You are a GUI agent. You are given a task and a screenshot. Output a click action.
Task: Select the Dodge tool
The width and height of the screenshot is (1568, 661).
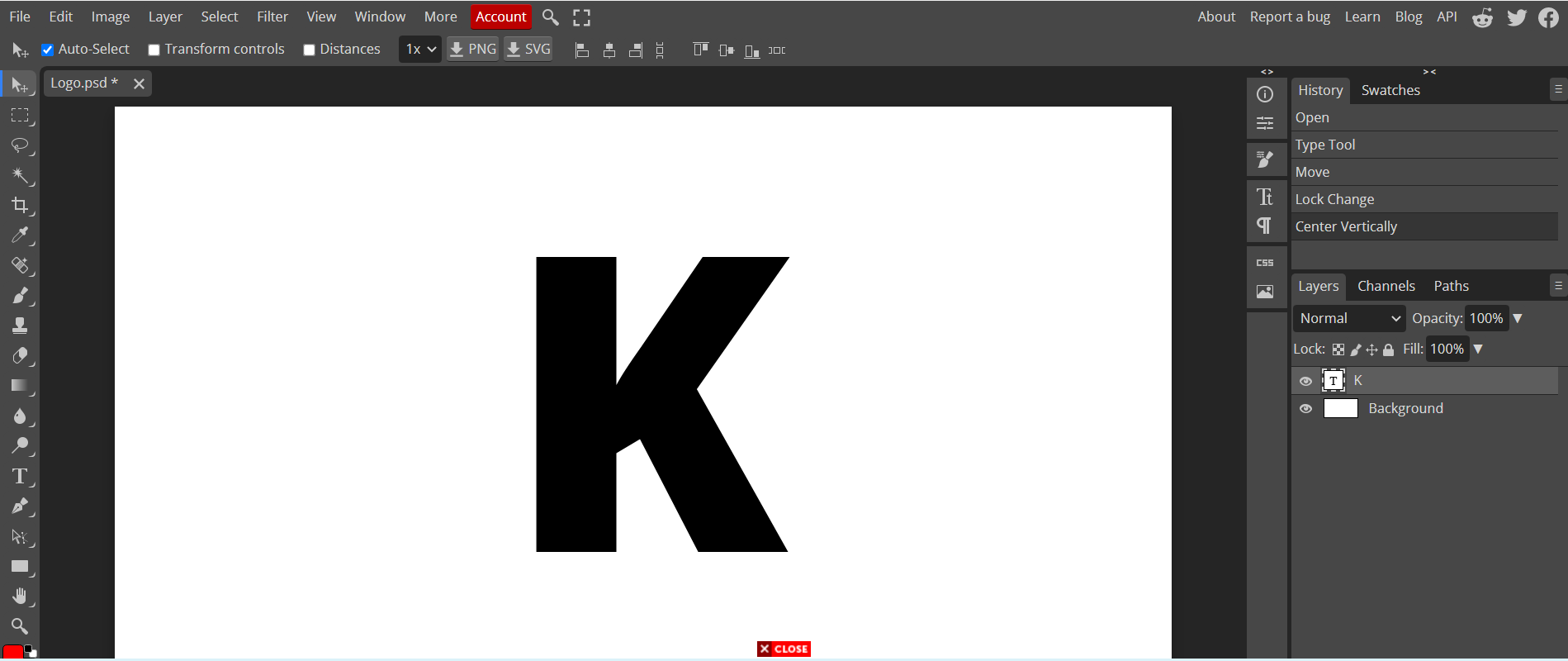[x=20, y=446]
